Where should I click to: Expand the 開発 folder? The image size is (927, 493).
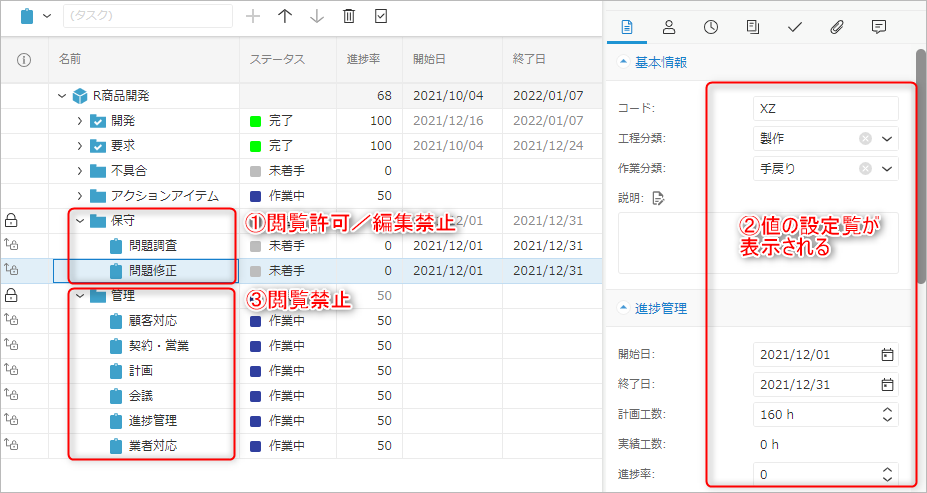click(x=80, y=121)
